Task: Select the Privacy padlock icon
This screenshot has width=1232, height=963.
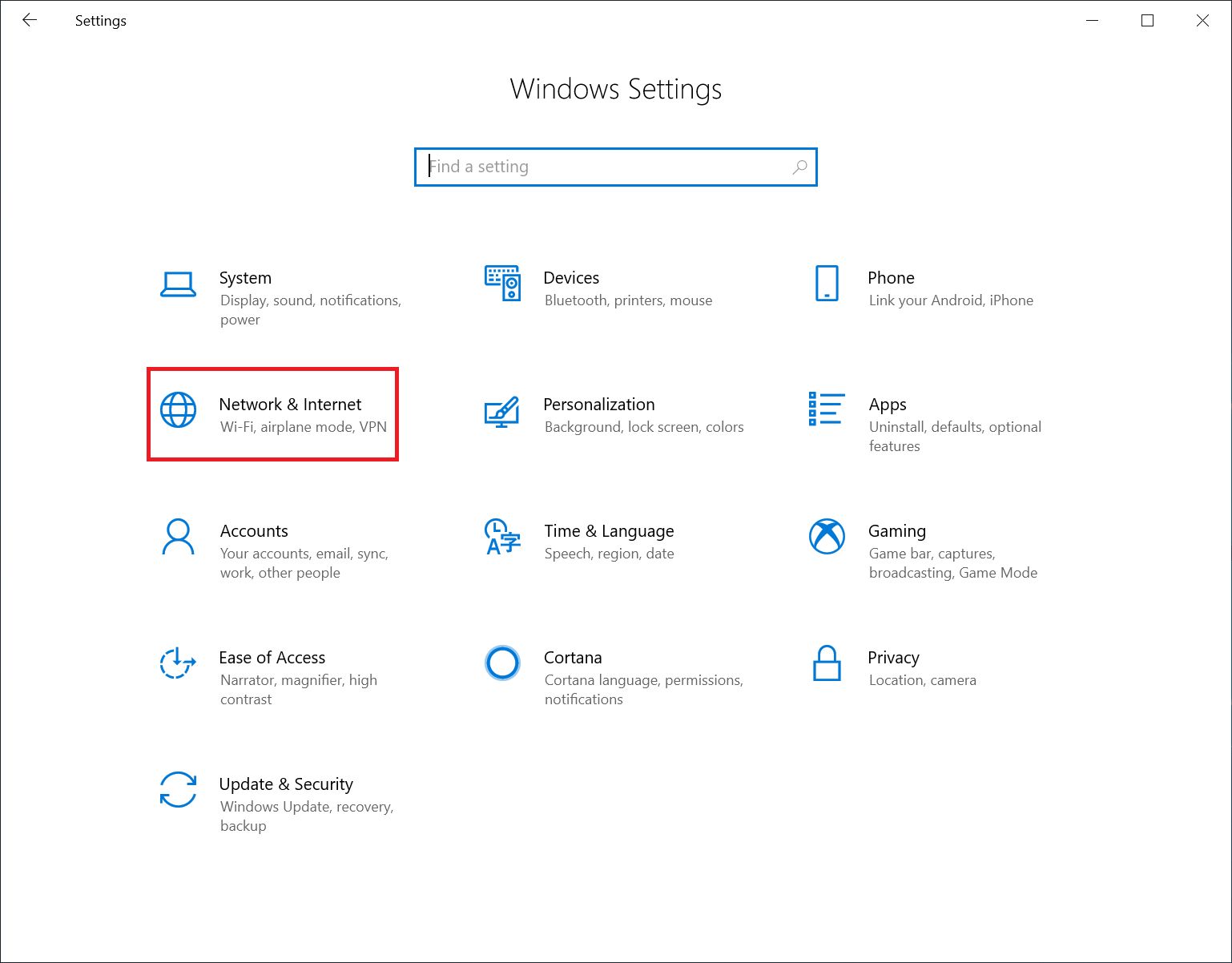Action: [826, 664]
